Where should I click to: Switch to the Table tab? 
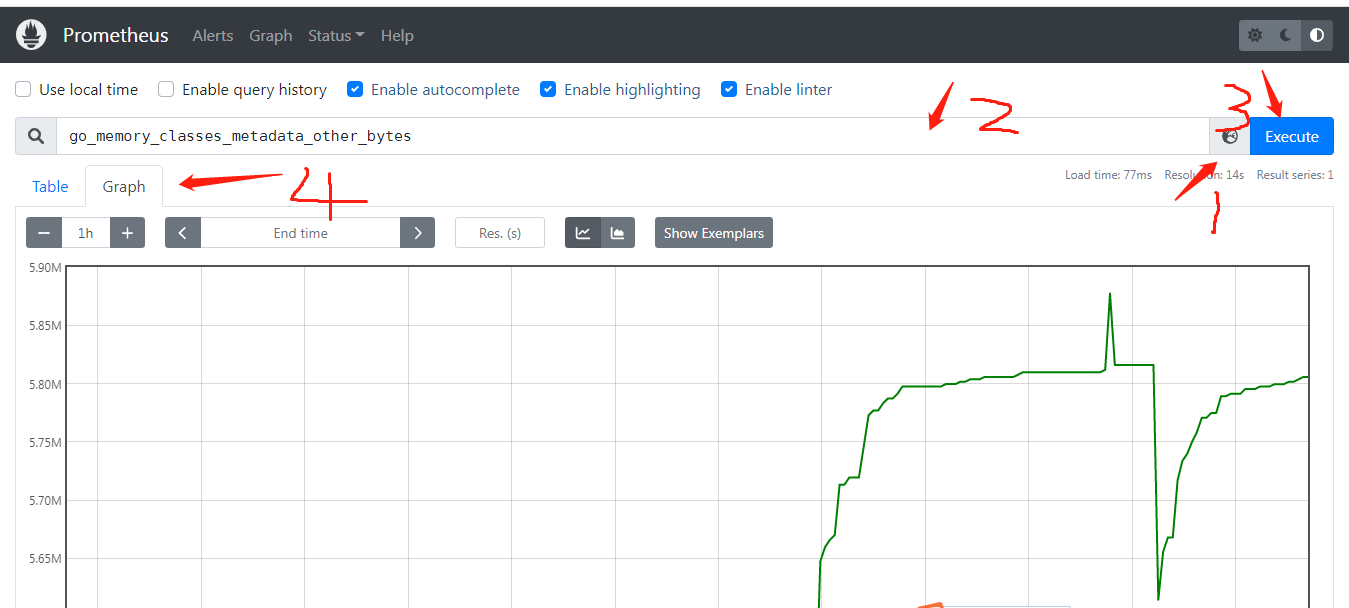pos(50,186)
